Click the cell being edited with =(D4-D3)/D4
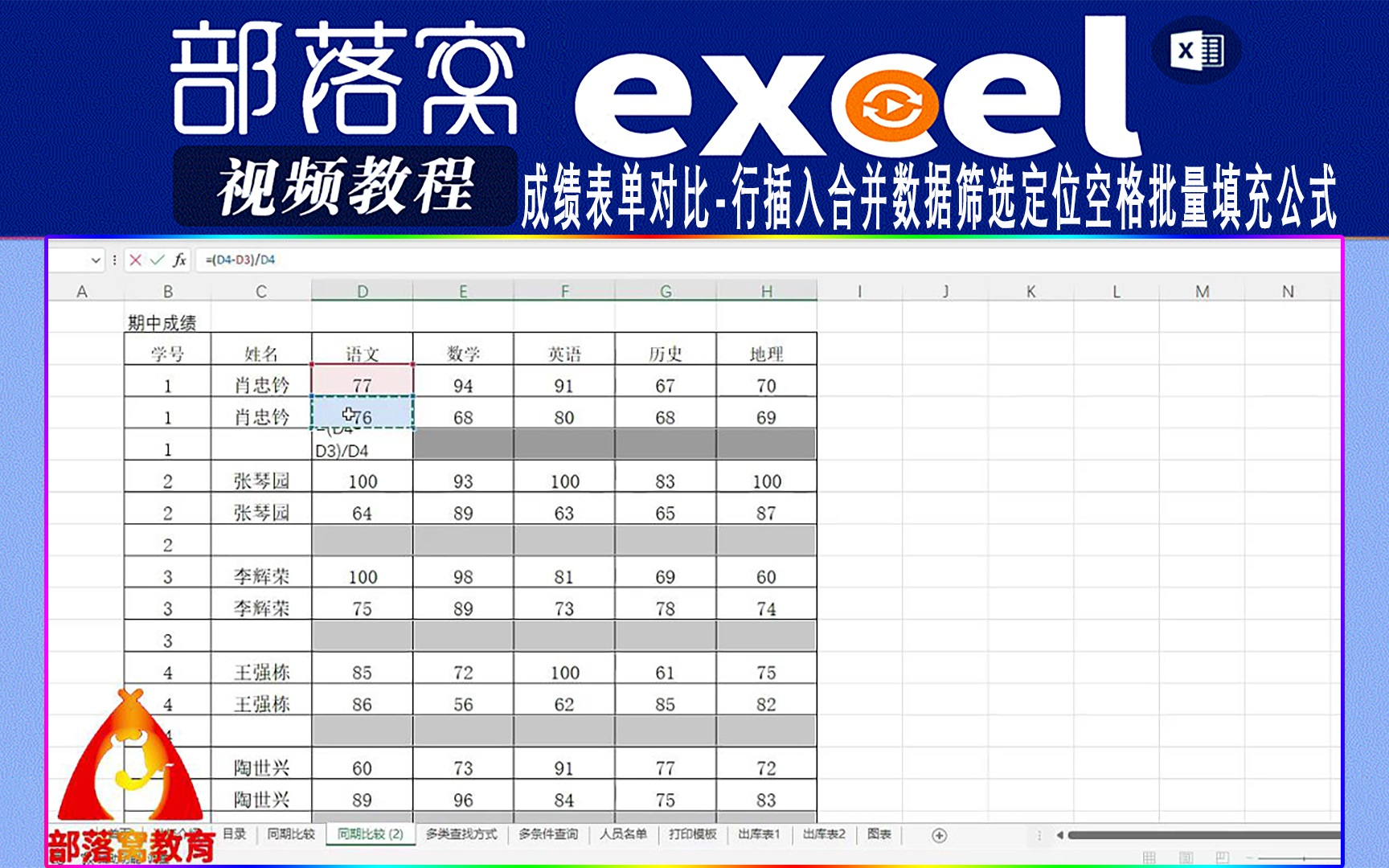The image size is (1389, 868). tap(363, 444)
